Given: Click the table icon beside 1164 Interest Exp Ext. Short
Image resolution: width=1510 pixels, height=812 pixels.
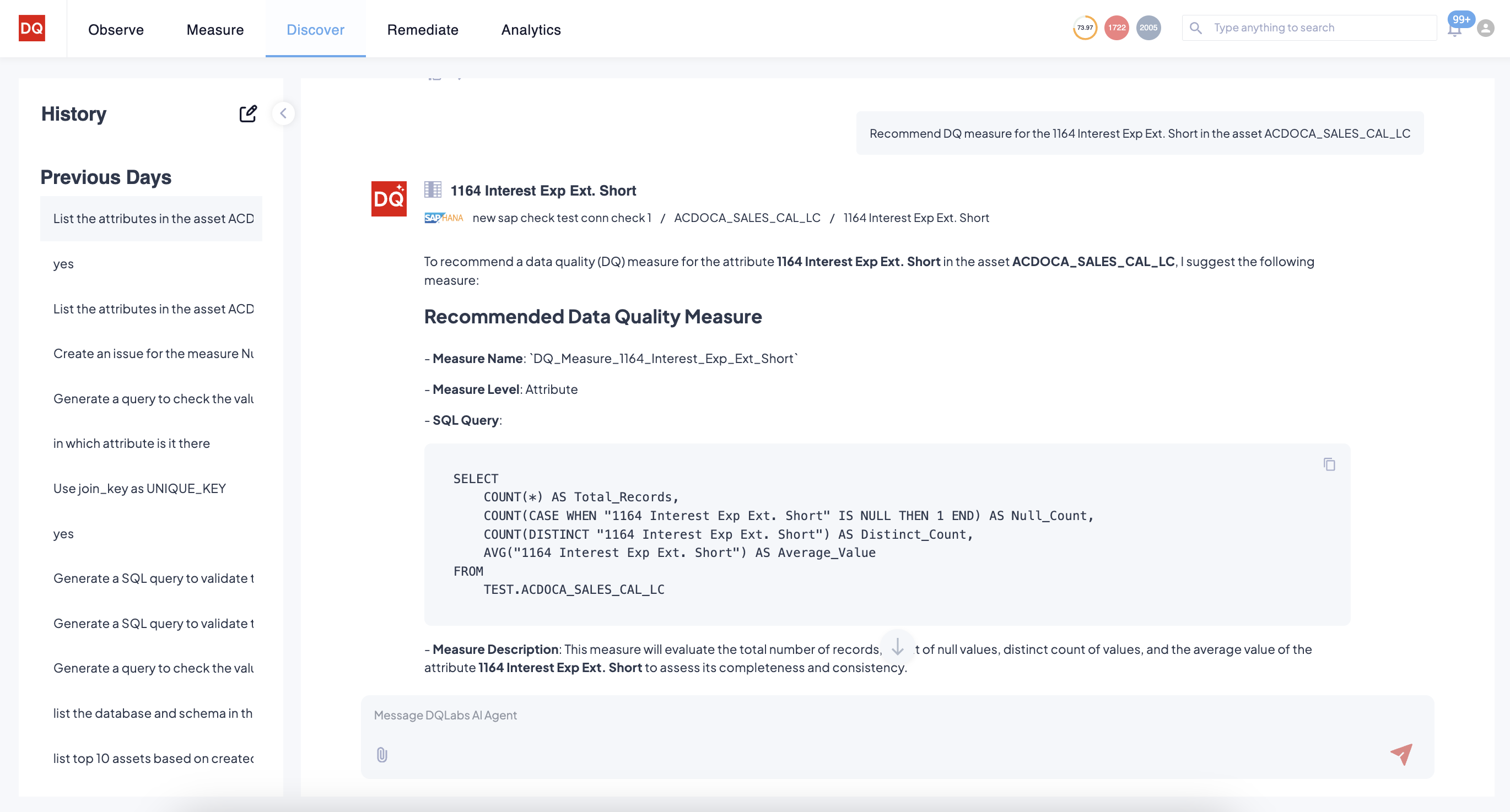Looking at the screenshot, I should 433,190.
